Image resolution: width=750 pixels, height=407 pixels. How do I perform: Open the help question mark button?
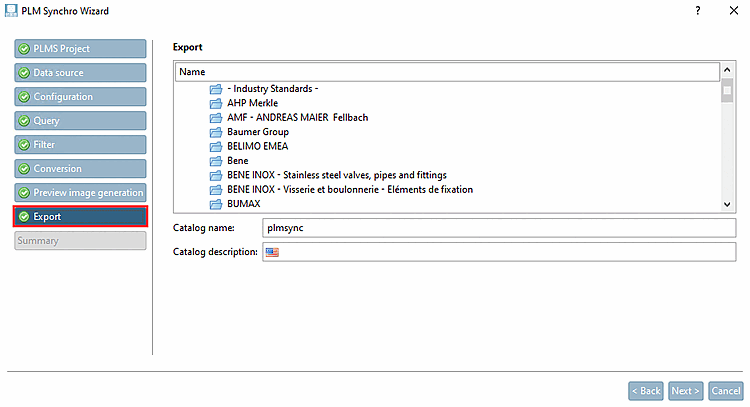coord(698,11)
